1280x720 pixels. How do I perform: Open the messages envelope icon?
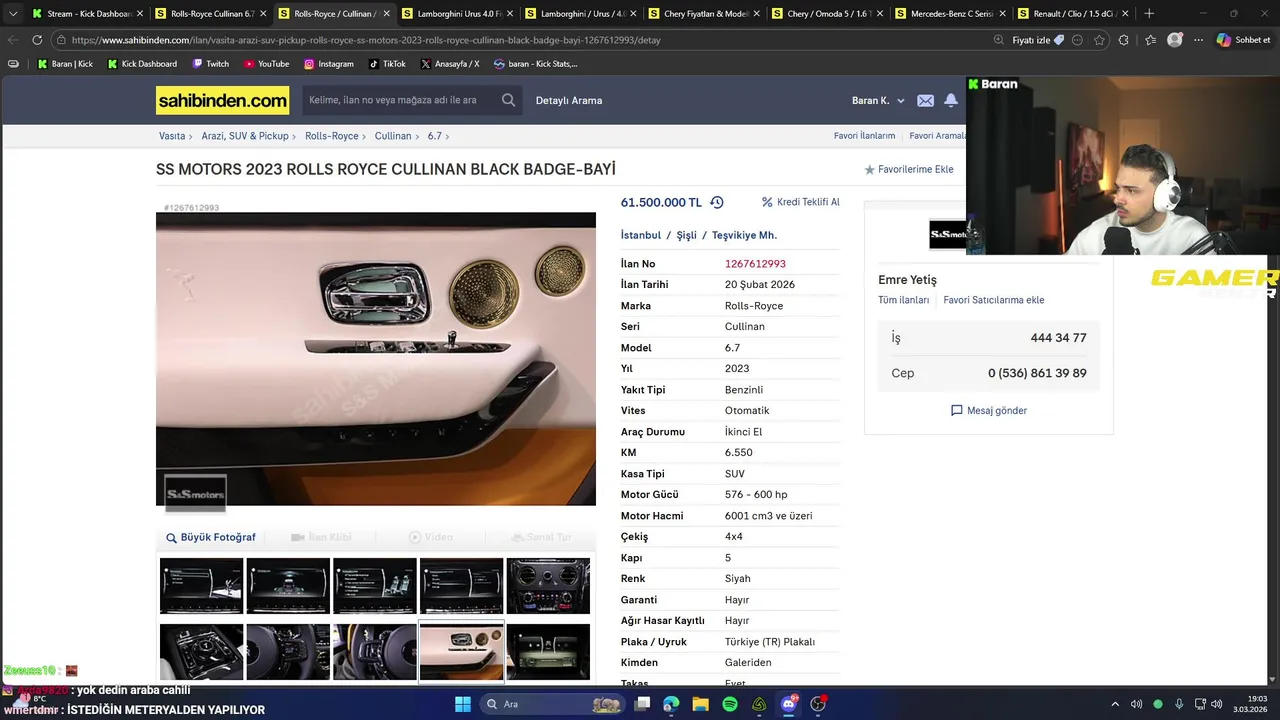tap(925, 100)
